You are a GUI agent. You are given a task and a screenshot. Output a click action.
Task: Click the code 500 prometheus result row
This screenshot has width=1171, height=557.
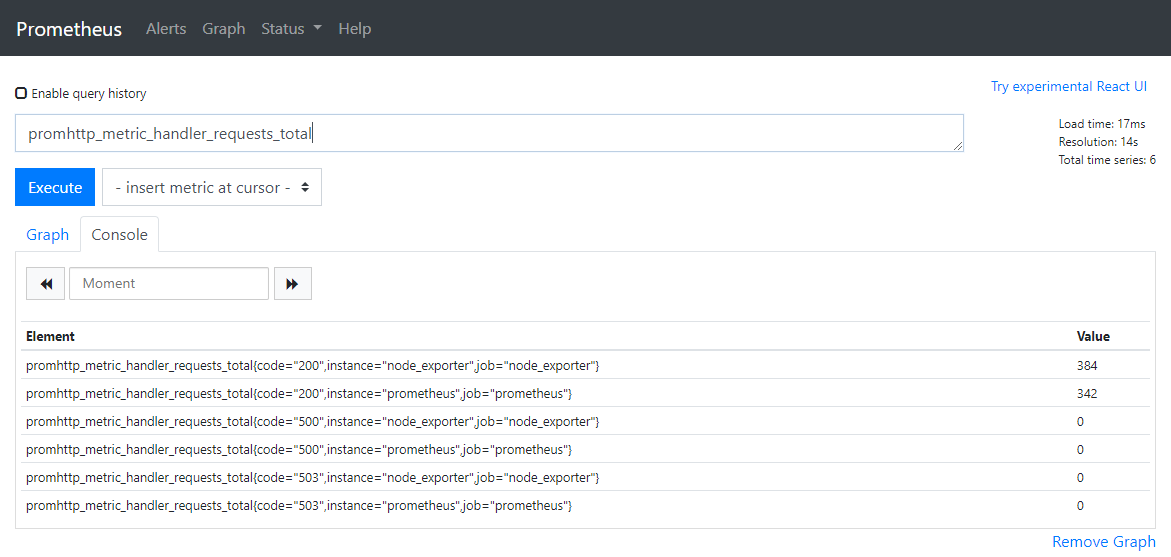[x=299, y=450]
